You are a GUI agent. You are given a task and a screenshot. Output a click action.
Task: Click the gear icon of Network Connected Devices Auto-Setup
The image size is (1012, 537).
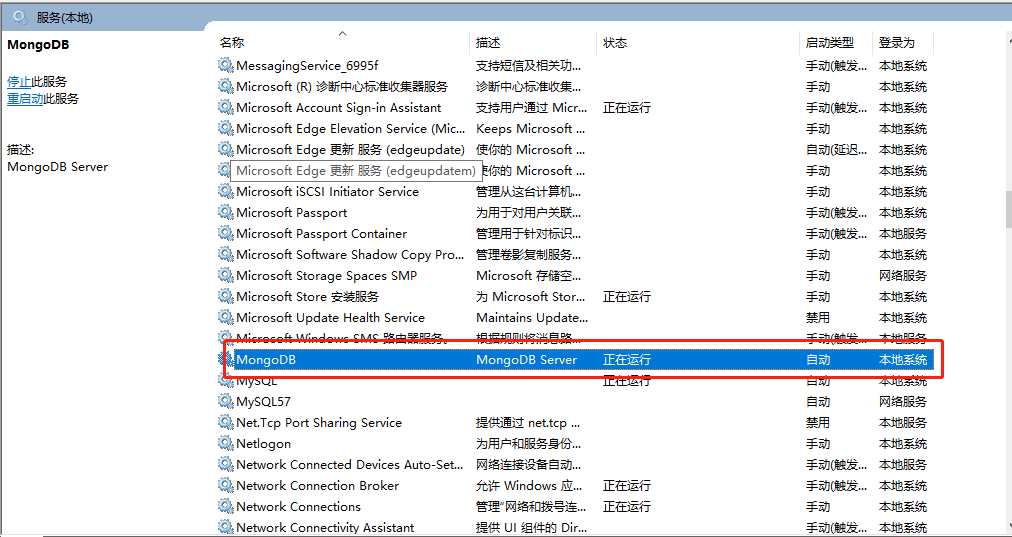225,464
